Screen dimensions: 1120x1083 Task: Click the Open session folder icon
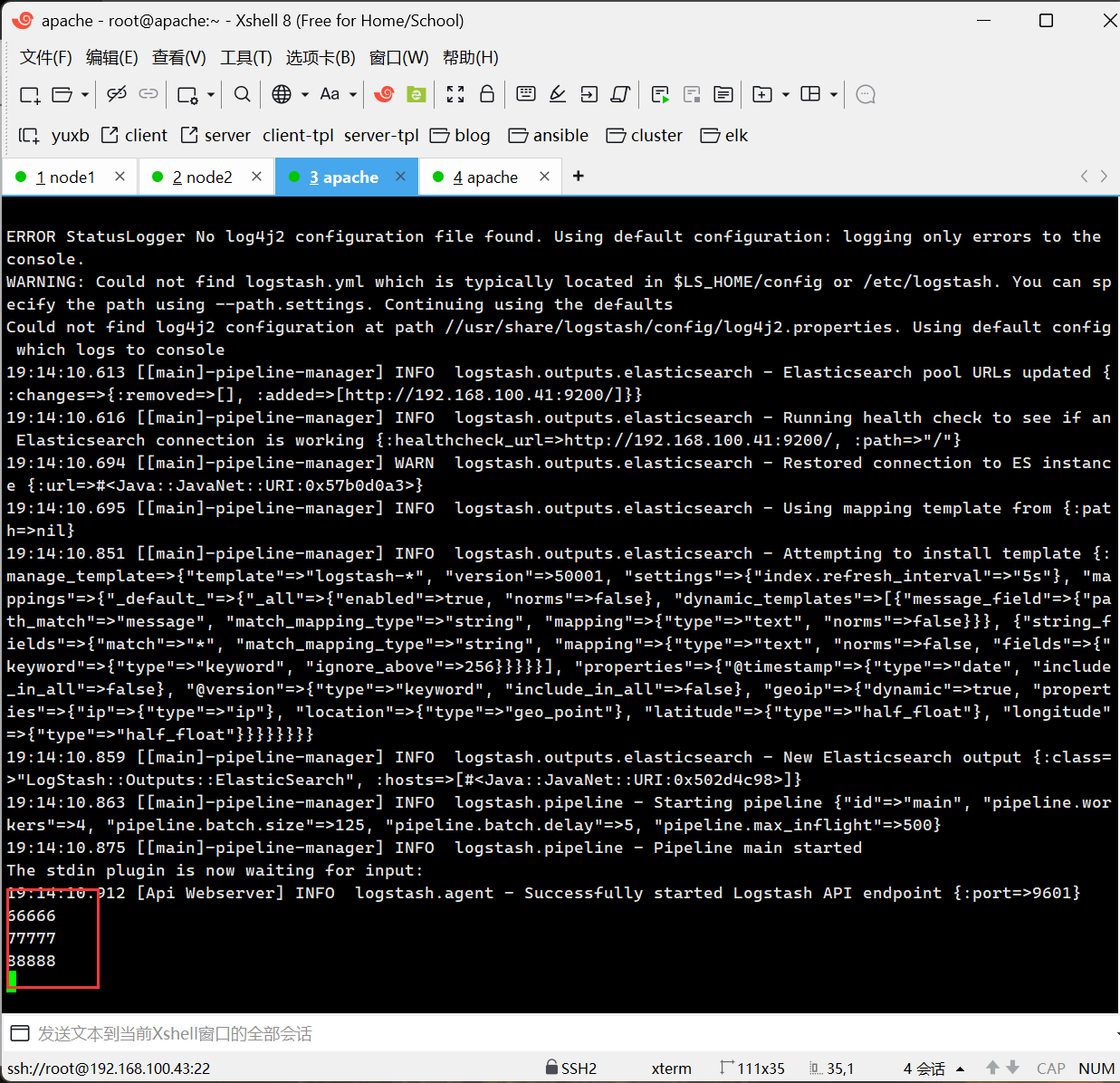coord(62,94)
